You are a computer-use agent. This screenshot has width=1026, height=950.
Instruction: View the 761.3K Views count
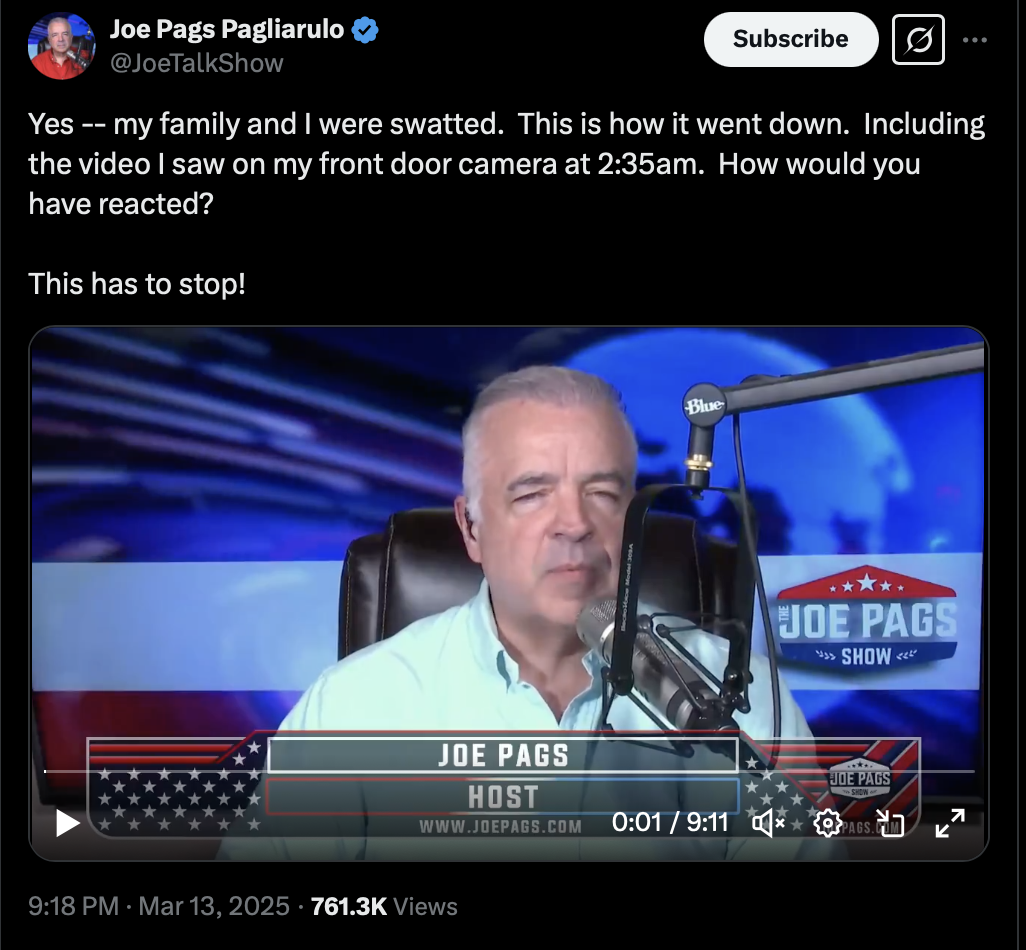tap(384, 906)
